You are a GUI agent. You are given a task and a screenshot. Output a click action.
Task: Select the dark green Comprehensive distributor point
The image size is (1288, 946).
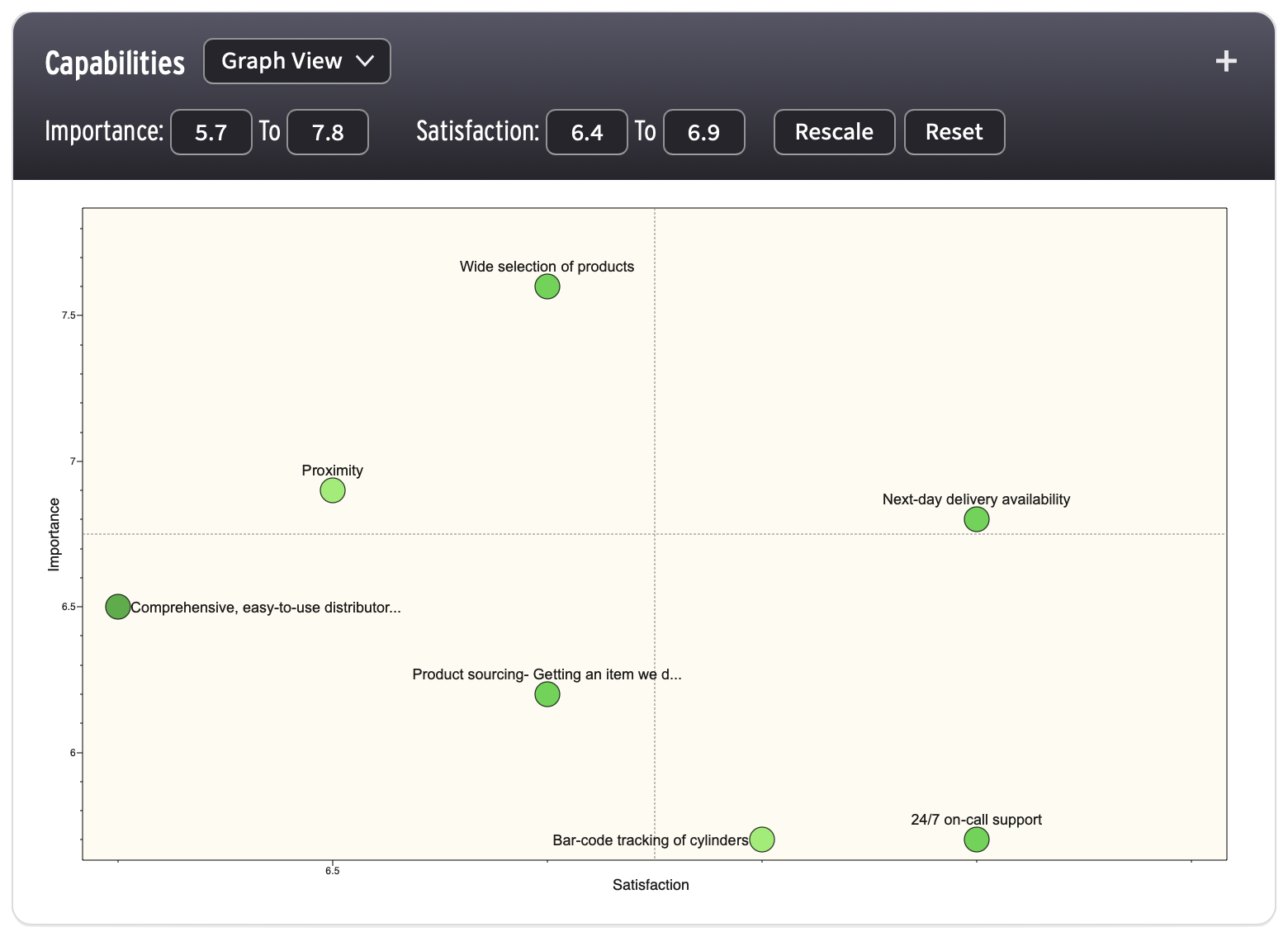[x=118, y=607]
